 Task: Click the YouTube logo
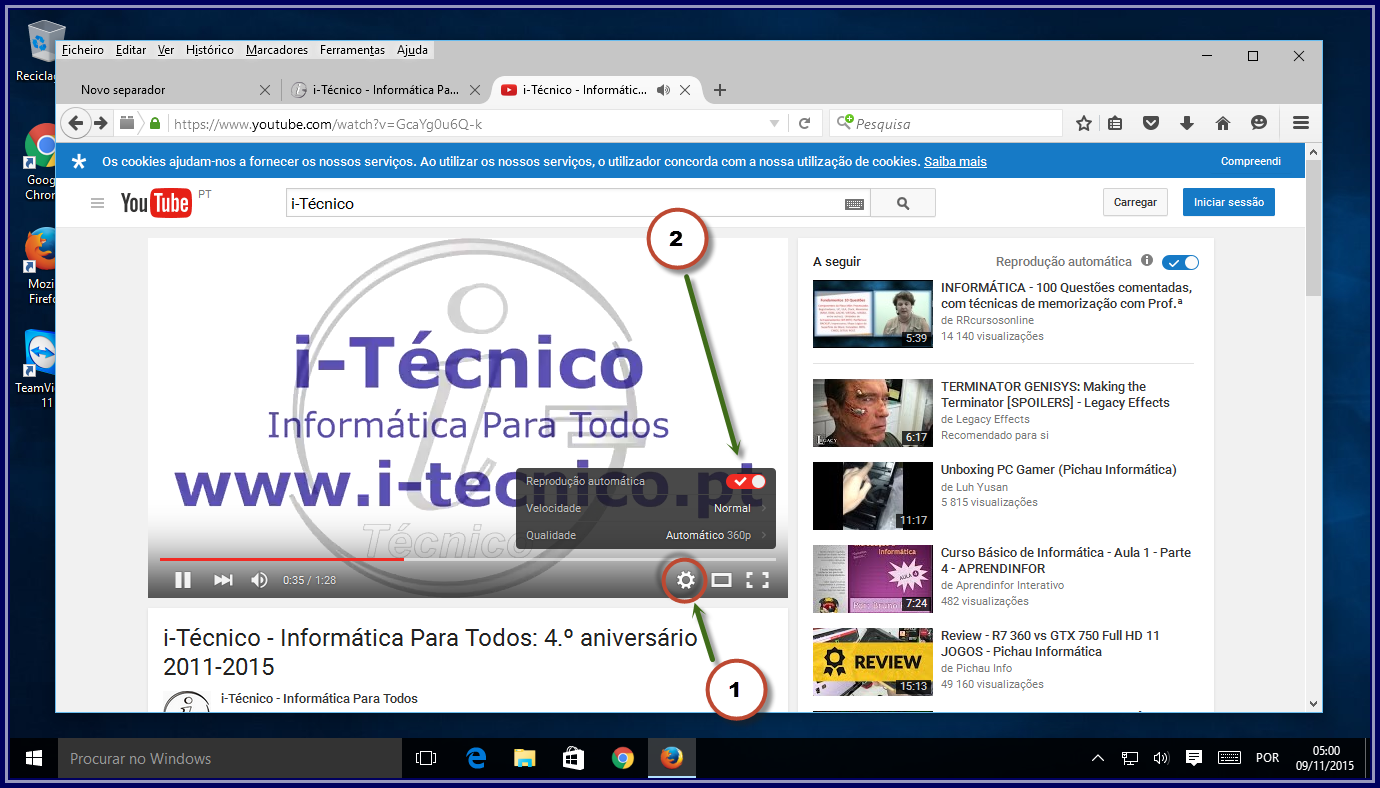tap(156, 203)
